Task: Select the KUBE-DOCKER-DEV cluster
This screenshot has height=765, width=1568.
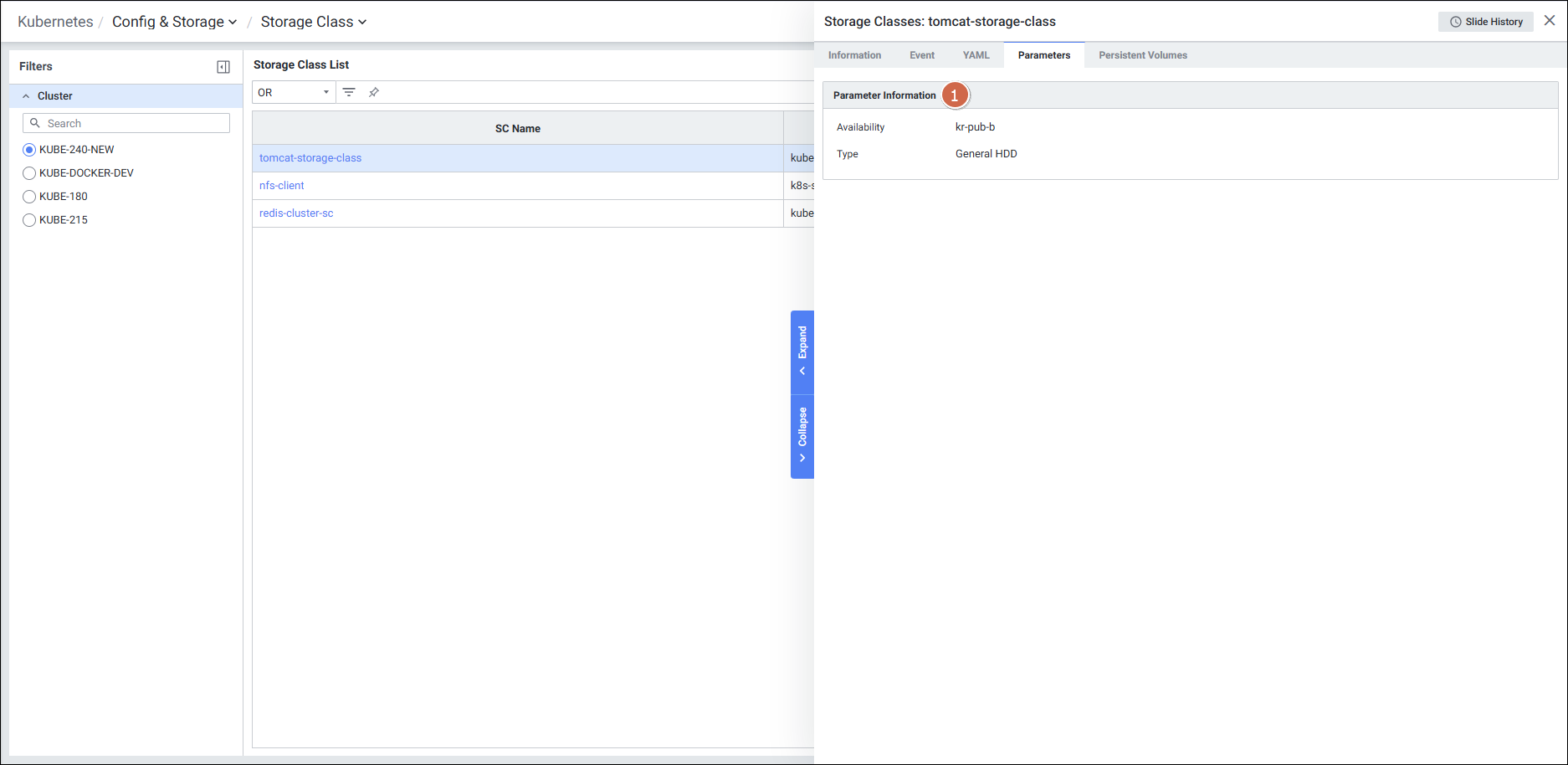Action: pyautogui.click(x=29, y=173)
